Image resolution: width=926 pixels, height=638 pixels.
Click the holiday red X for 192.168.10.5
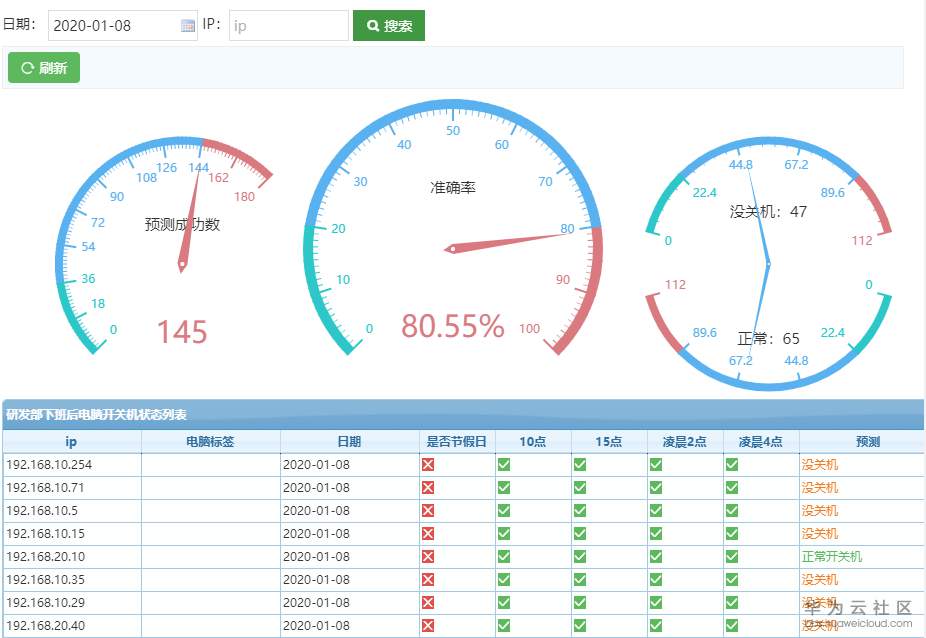pos(428,510)
